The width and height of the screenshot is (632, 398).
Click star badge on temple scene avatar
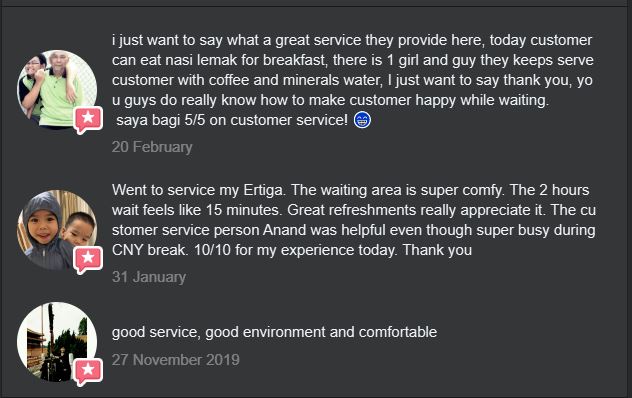coord(88,371)
